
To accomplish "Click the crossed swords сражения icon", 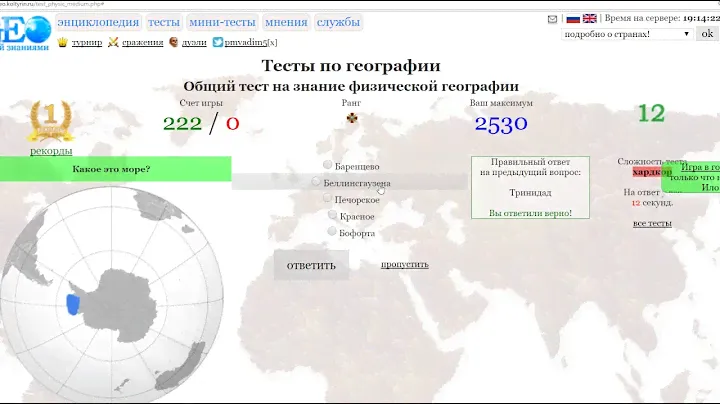I will pos(114,42).
